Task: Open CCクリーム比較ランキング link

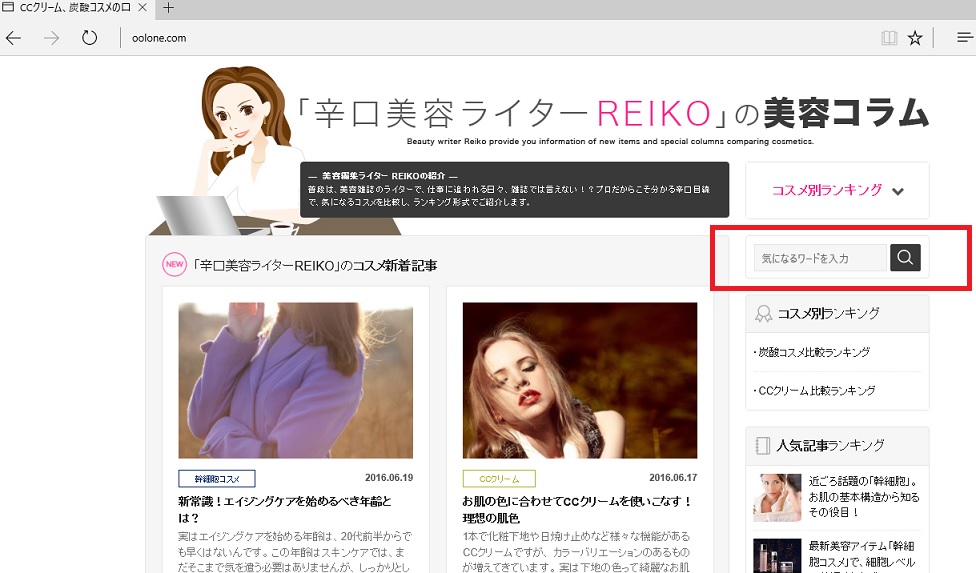Action: coord(815,391)
